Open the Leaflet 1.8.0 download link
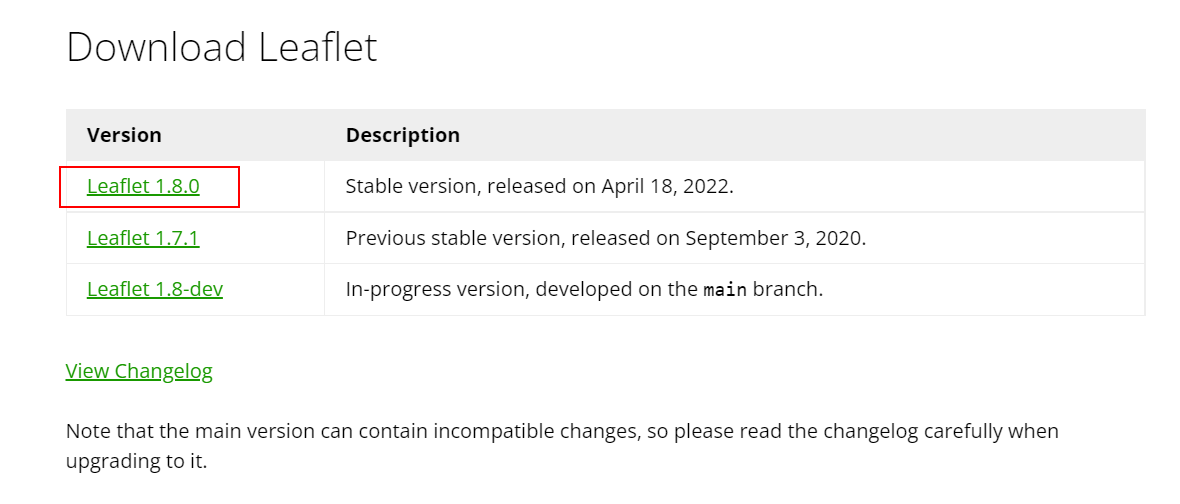 (x=143, y=186)
